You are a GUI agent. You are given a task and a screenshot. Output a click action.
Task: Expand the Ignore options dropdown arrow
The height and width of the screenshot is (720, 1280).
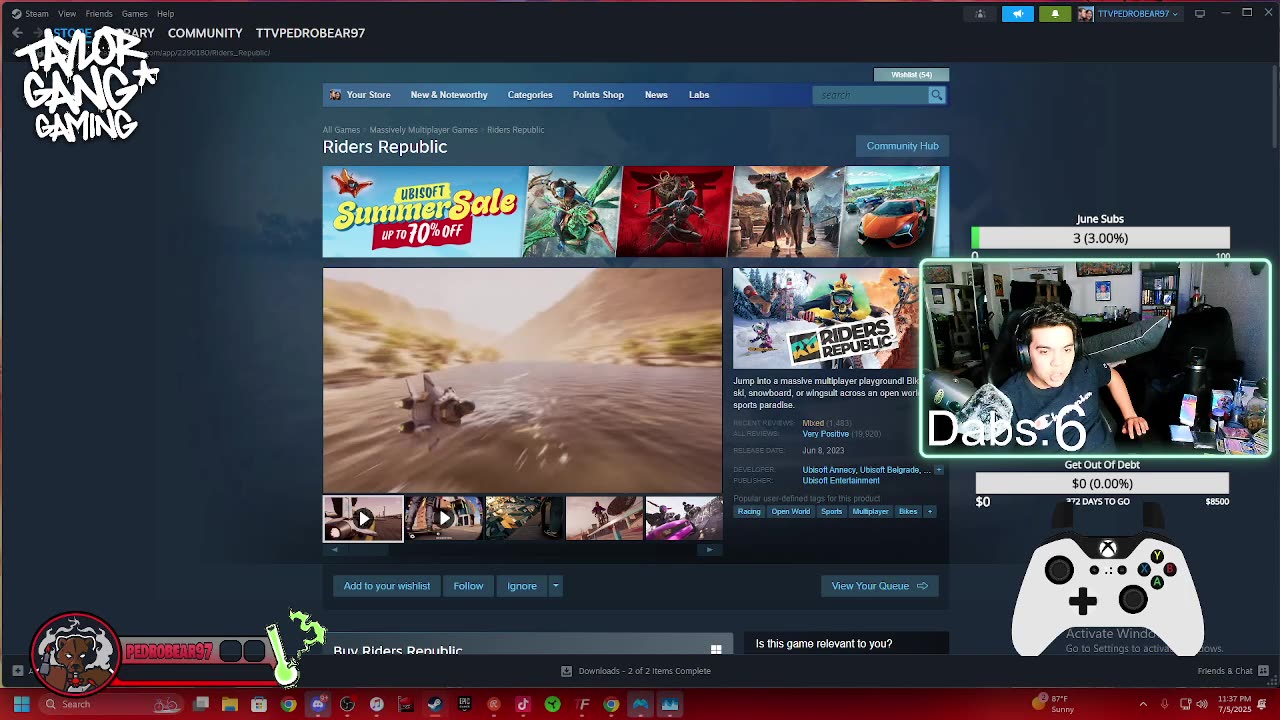coord(556,586)
